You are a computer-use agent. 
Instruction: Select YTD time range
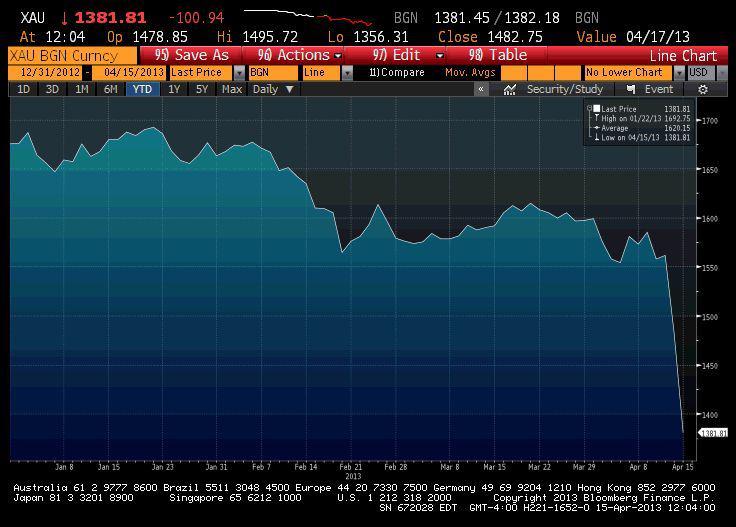click(x=142, y=89)
